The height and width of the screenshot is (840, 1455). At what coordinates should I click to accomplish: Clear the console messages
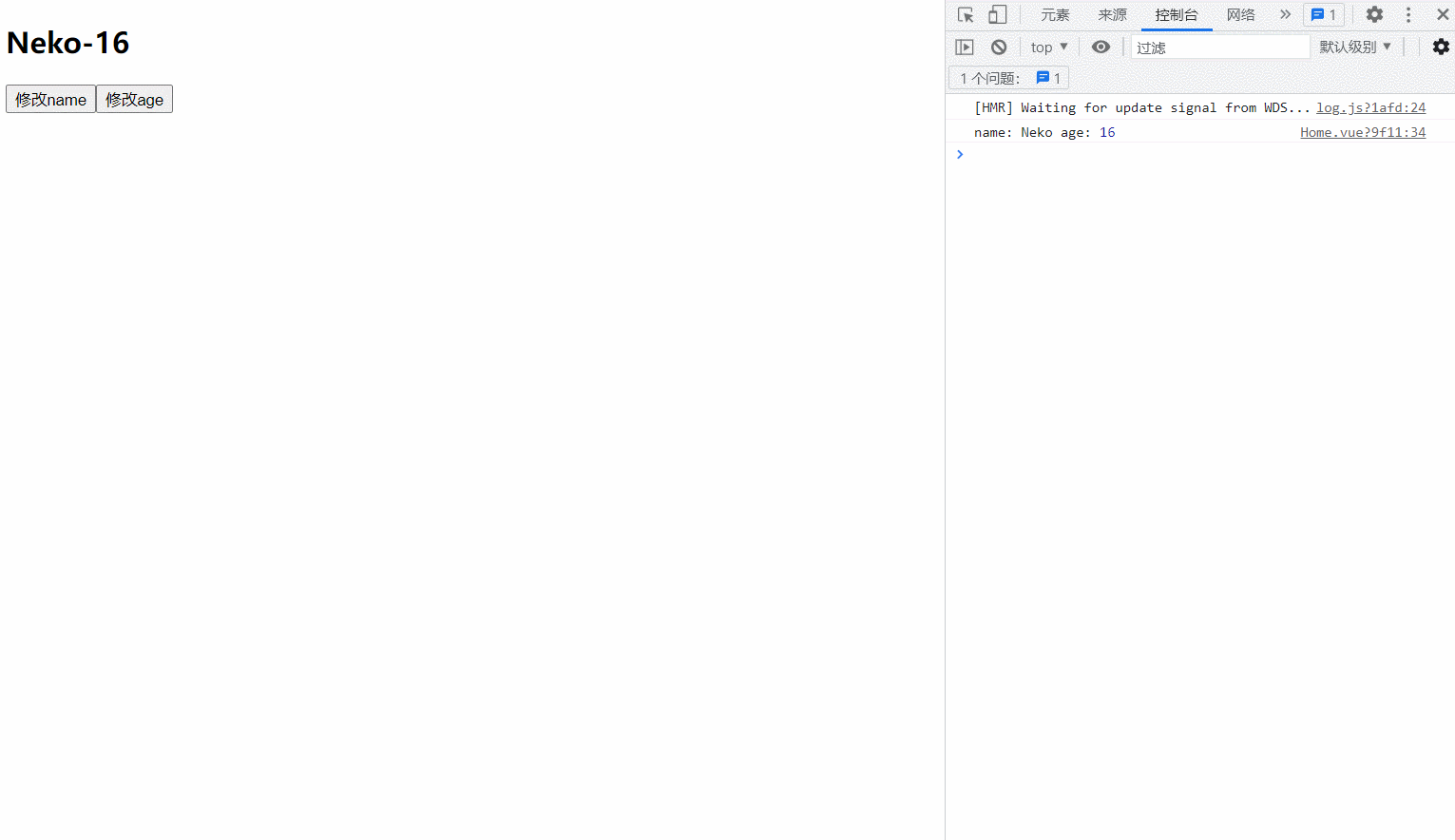[x=999, y=47]
